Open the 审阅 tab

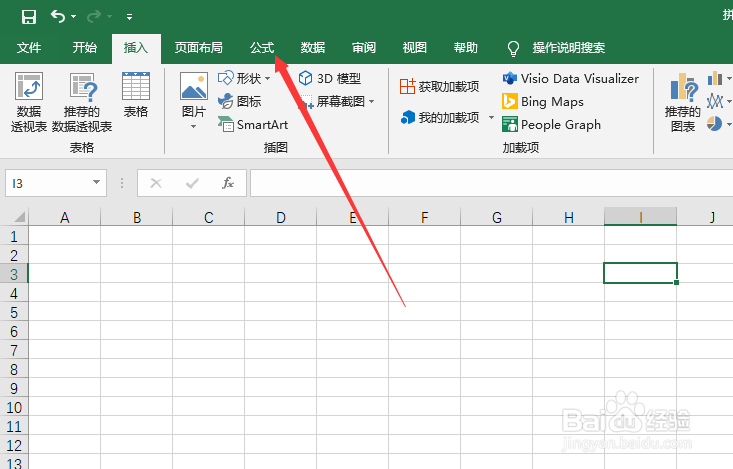click(364, 47)
